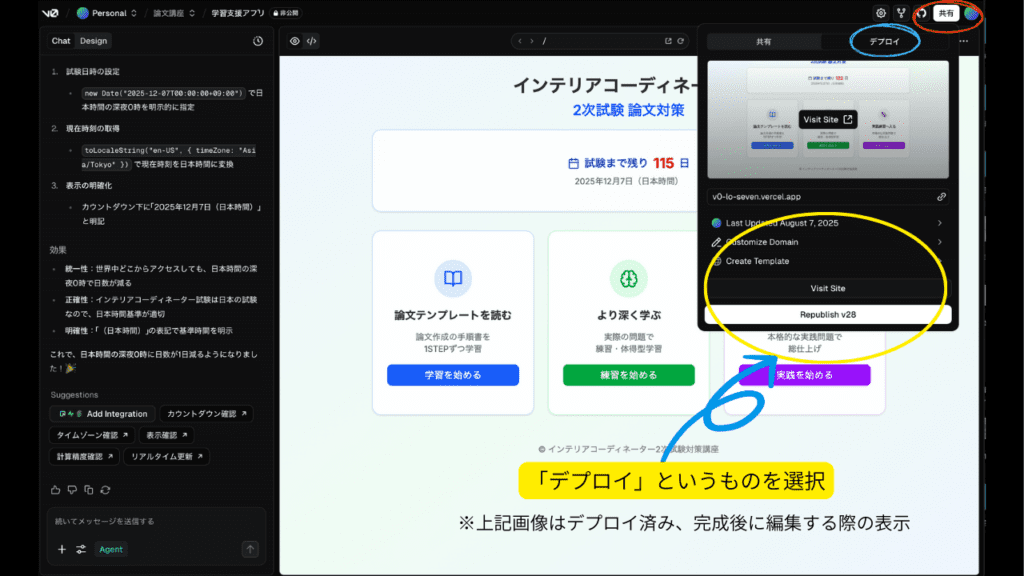Image resolution: width=1024 pixels, height=576 pixels.
Task: Toggle the Agent mode chip
Action: pos(111,549)
